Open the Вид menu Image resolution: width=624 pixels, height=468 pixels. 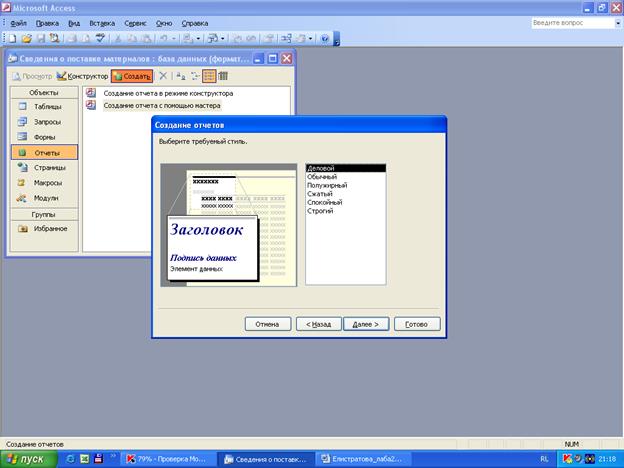tap(74, 23)
